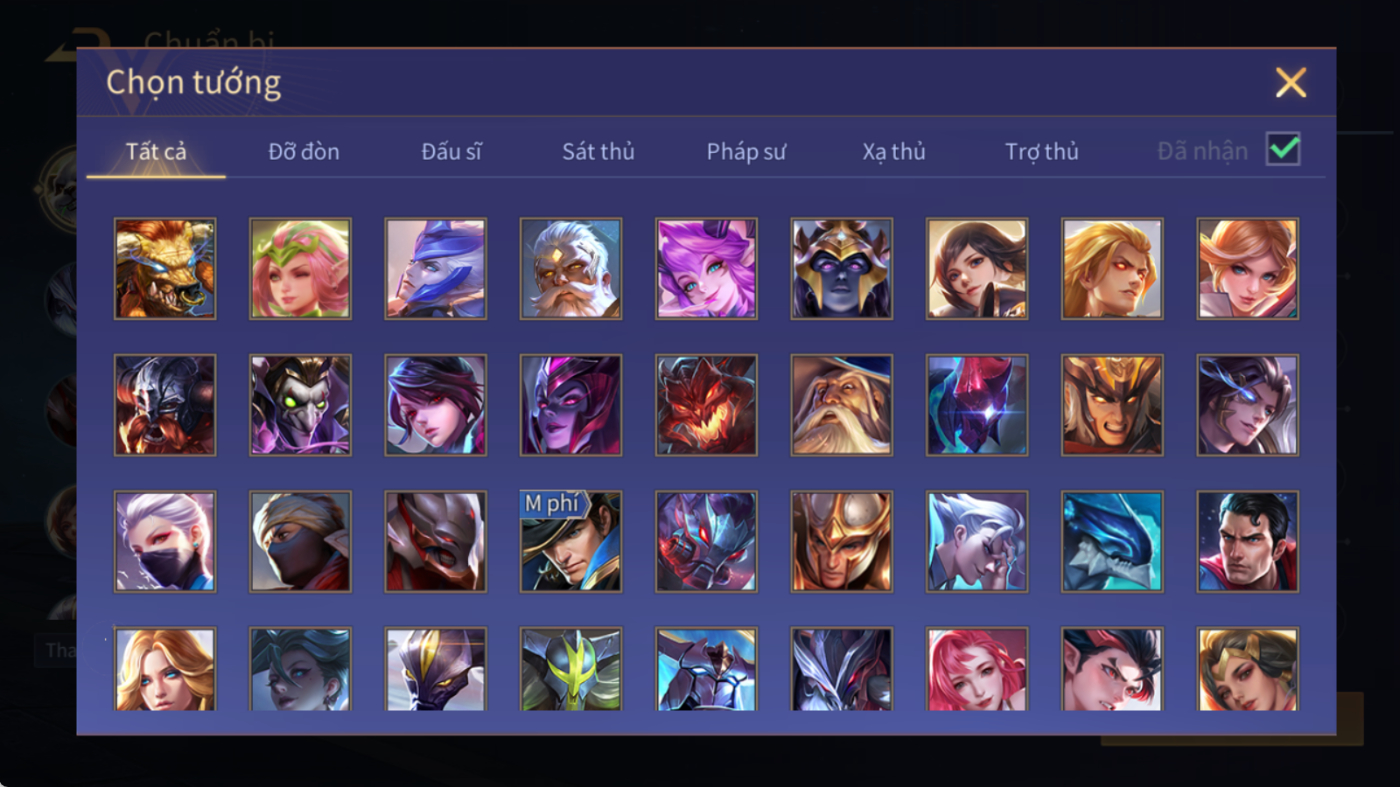
Task: Select the masked white-haired ninja hero
Action: click(165, 541)
